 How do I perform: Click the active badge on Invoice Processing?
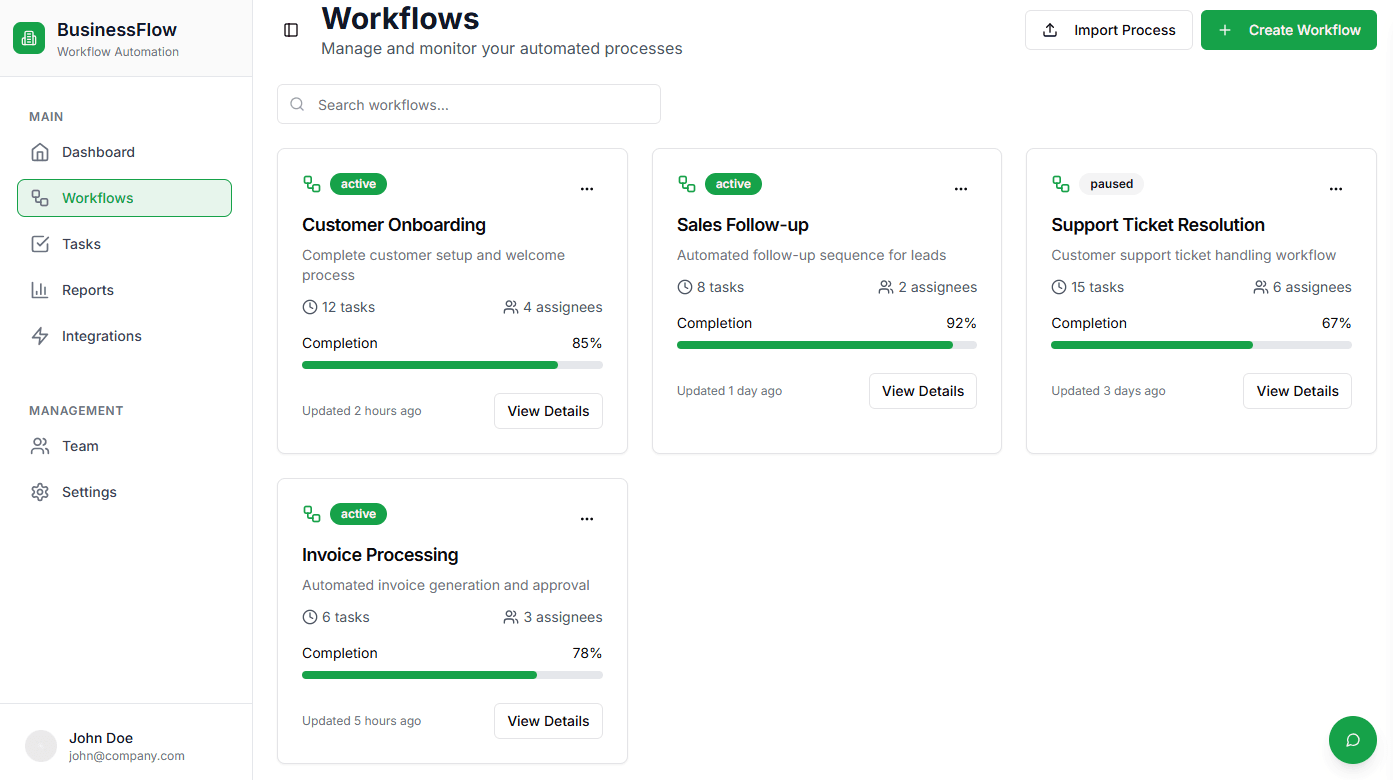358,513
